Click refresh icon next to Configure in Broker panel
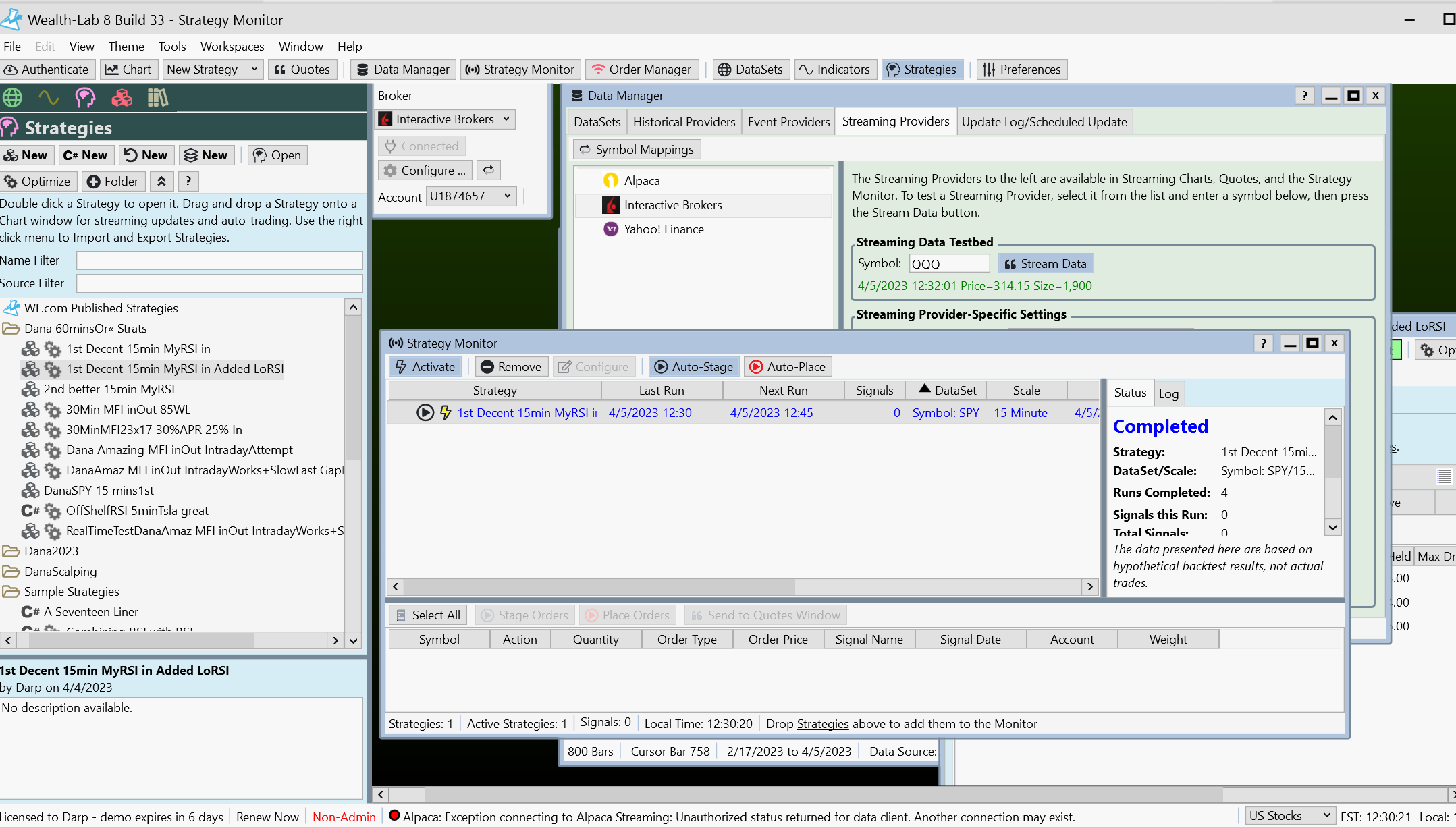The width and height of the screenshot is (1456, 828). coord(489,170)
